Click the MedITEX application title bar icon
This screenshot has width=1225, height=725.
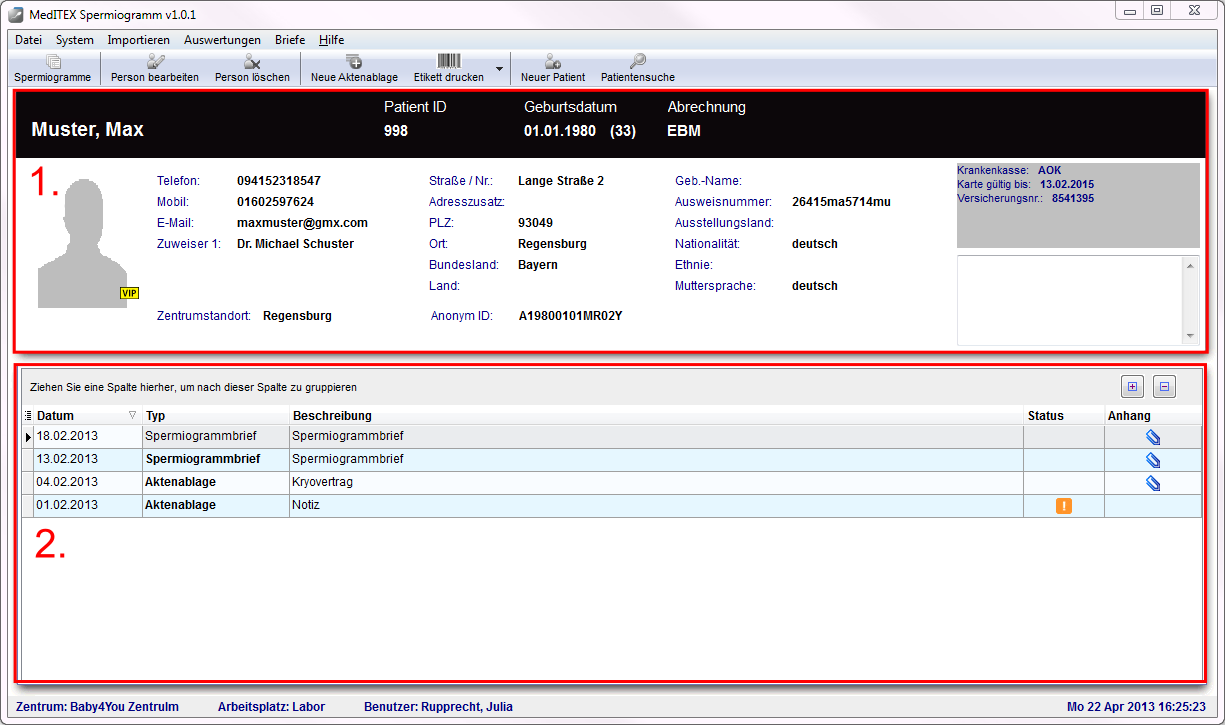15,14
